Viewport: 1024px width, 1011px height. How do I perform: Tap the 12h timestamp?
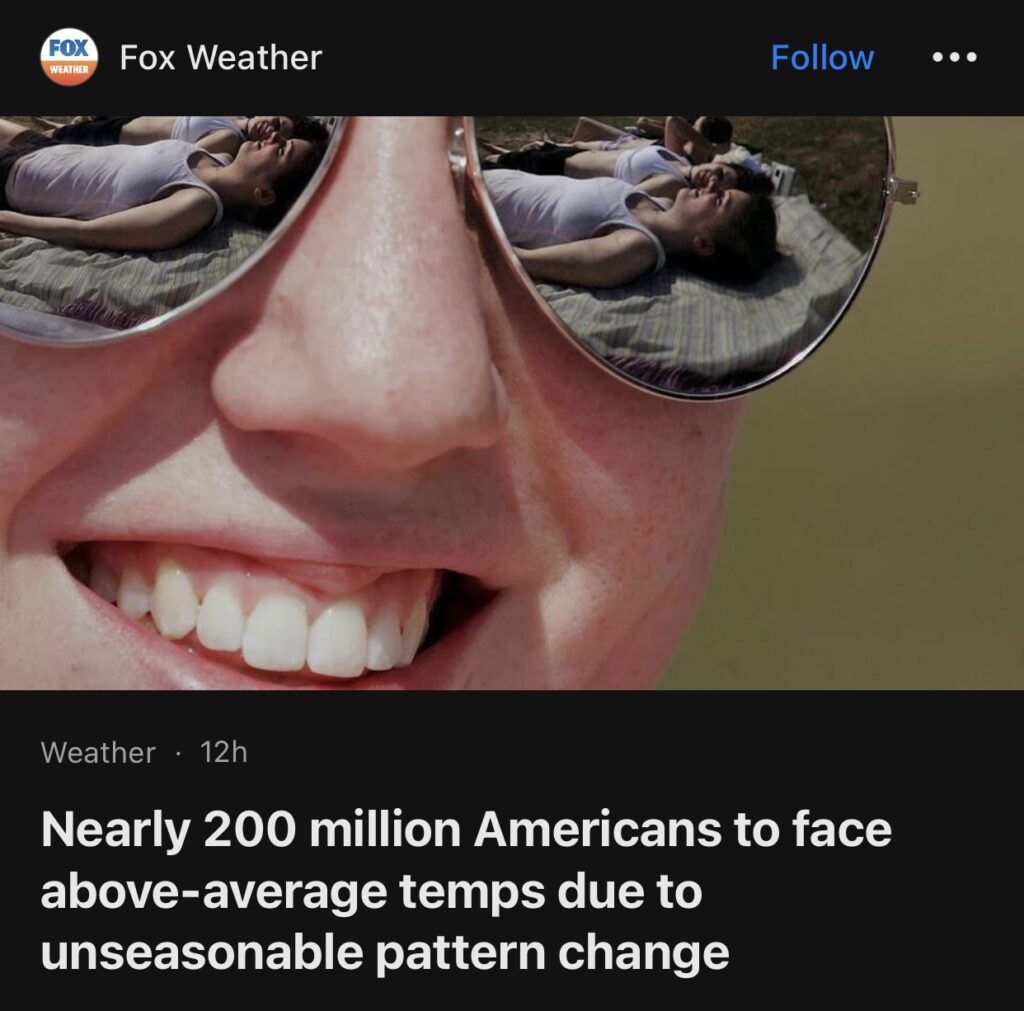pyautogui.click(x=223, y=752)
